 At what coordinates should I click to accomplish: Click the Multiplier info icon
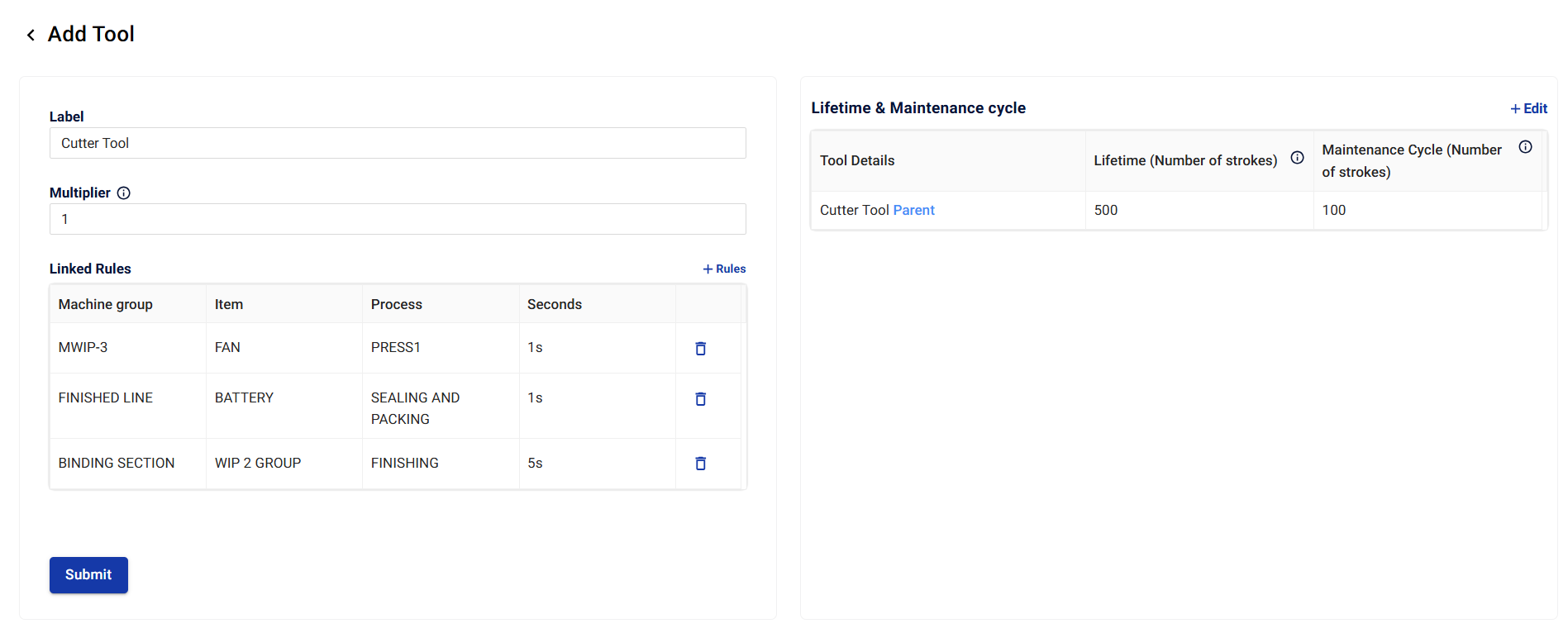[x=124, y=193]
